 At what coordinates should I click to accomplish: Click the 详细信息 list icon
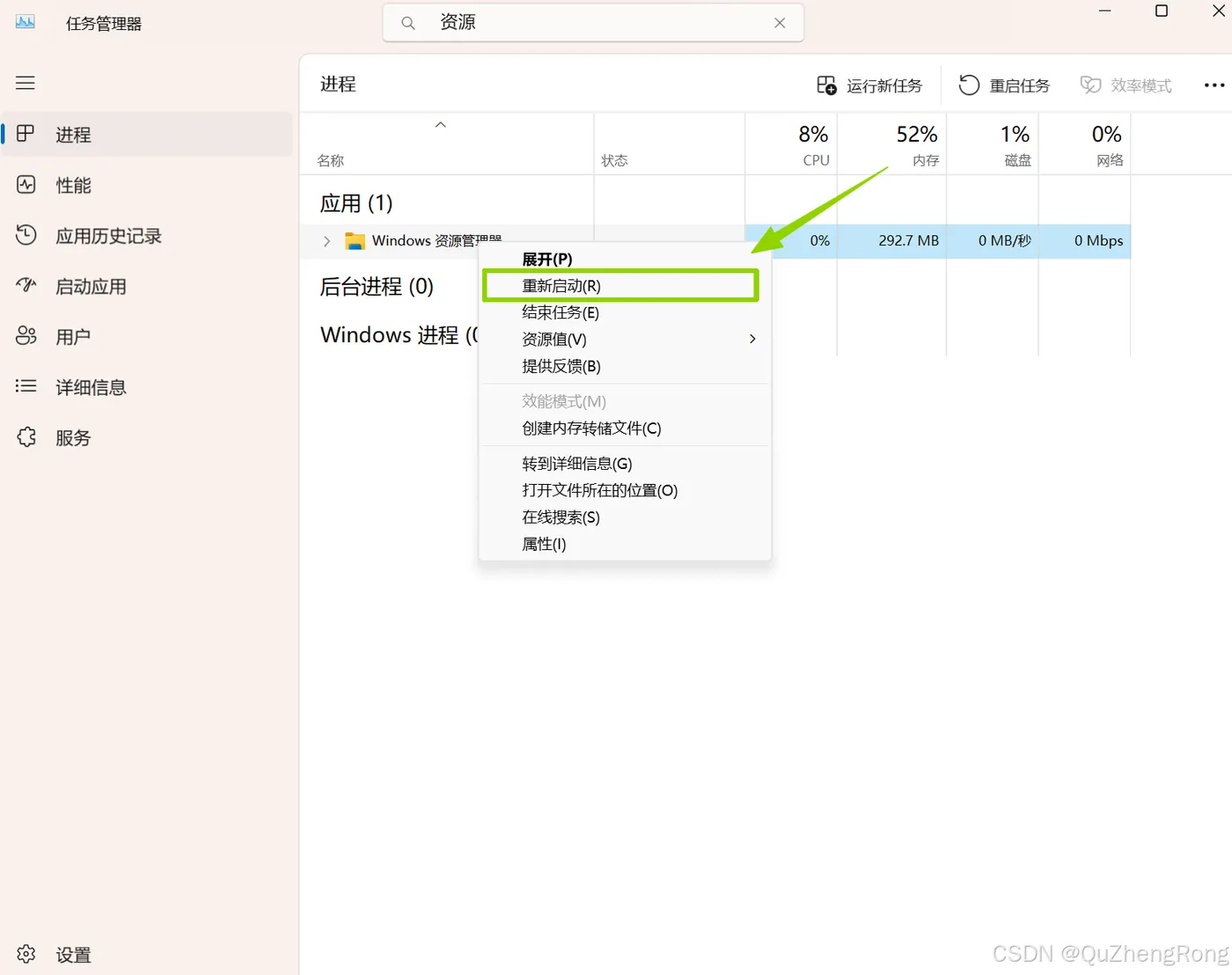tap(26, 385)
